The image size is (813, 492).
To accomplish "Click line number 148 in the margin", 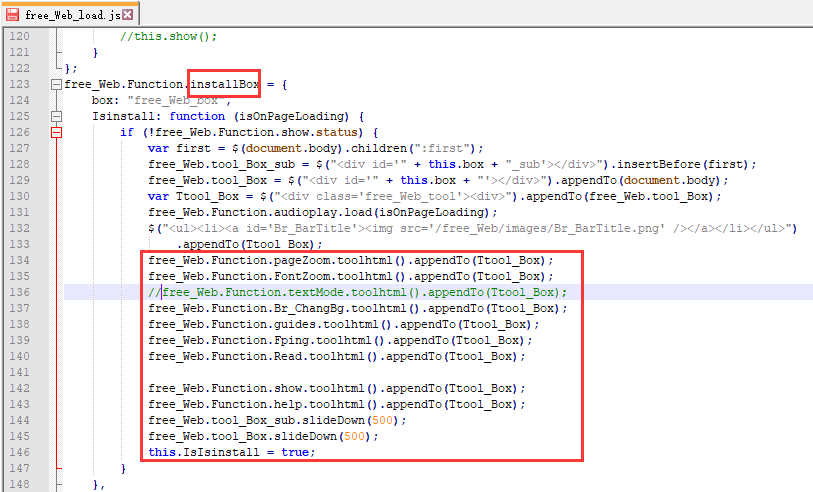I will tap(20, 484).
